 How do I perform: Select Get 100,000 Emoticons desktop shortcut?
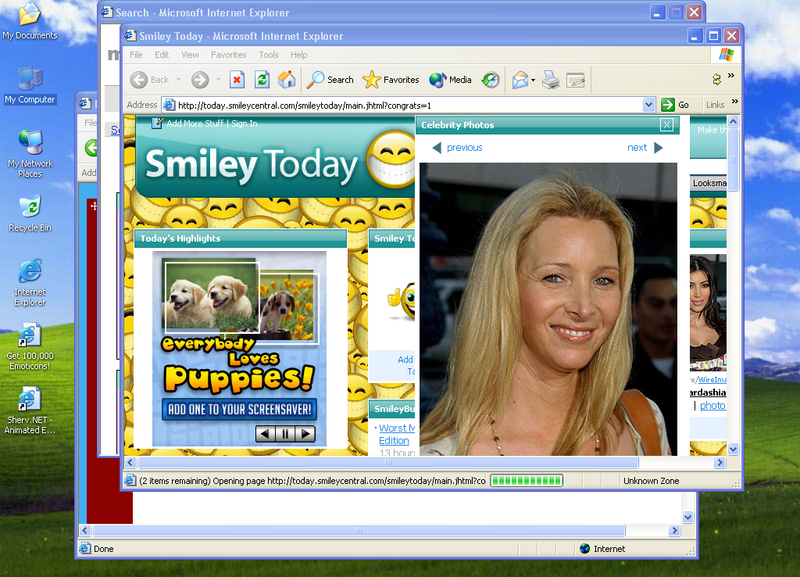point(30,347)
